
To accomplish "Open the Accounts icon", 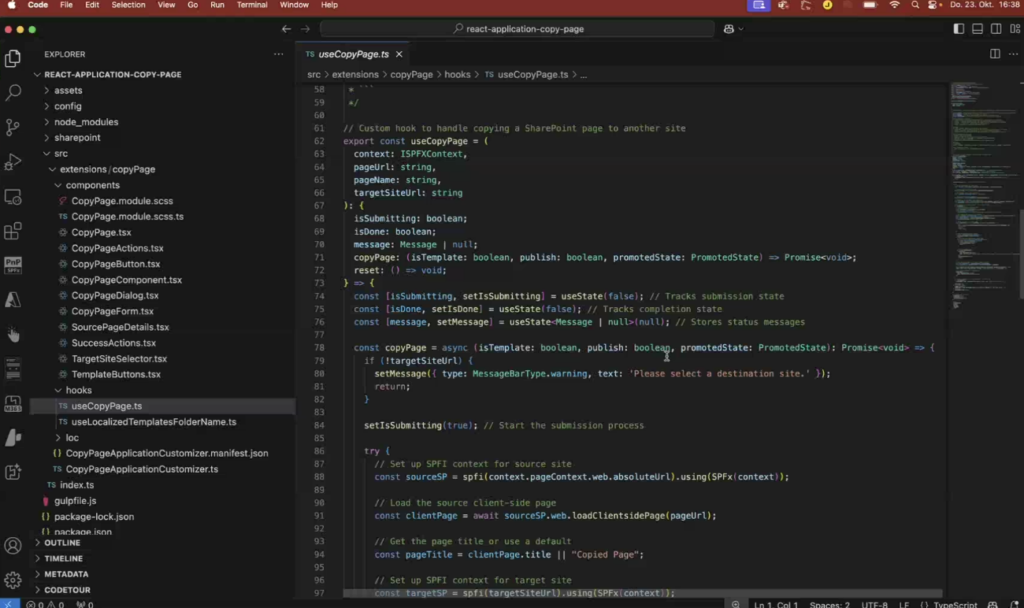I will pos(13,546).
